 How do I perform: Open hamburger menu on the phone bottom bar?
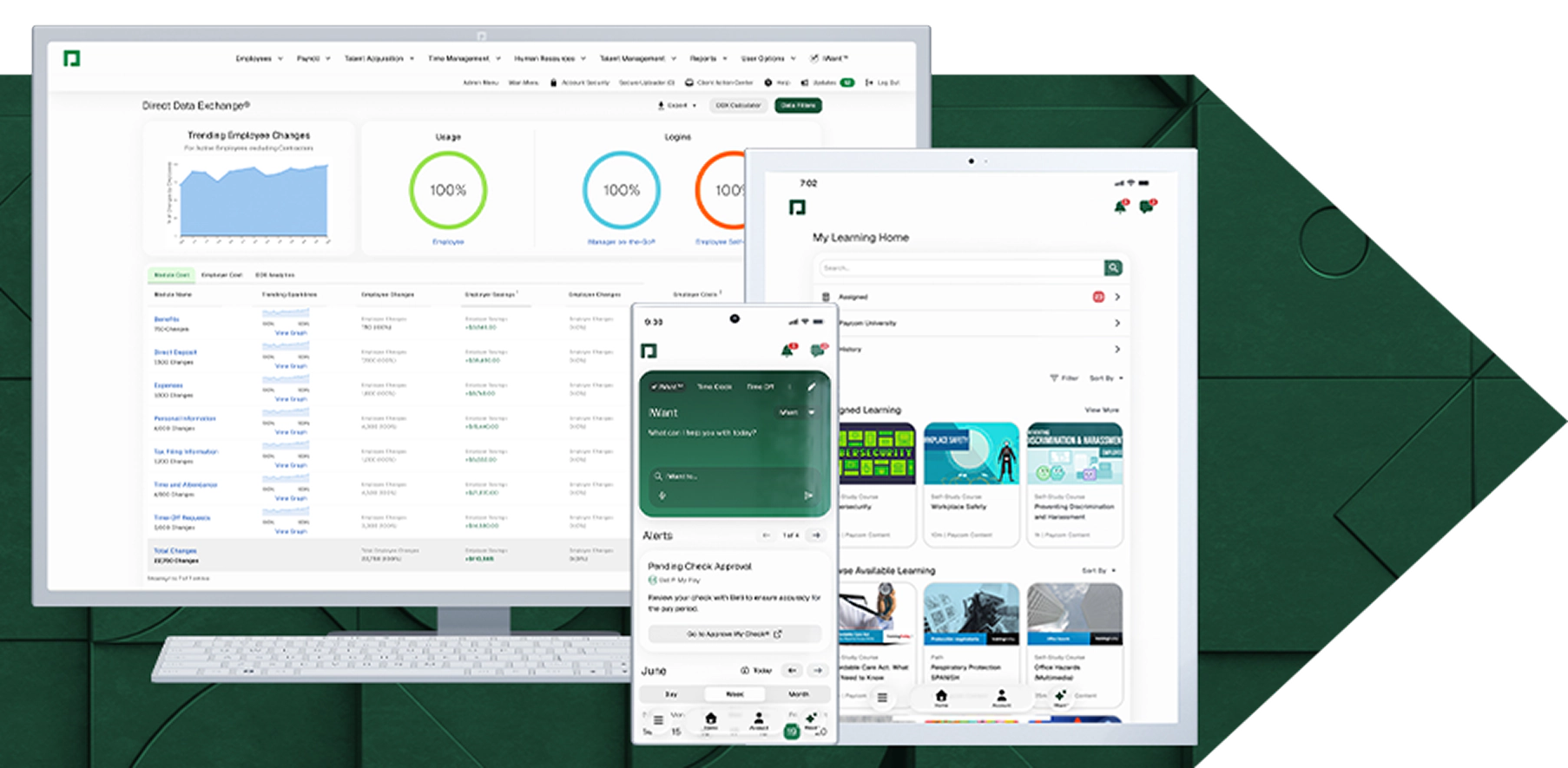[x=658, y=720]
